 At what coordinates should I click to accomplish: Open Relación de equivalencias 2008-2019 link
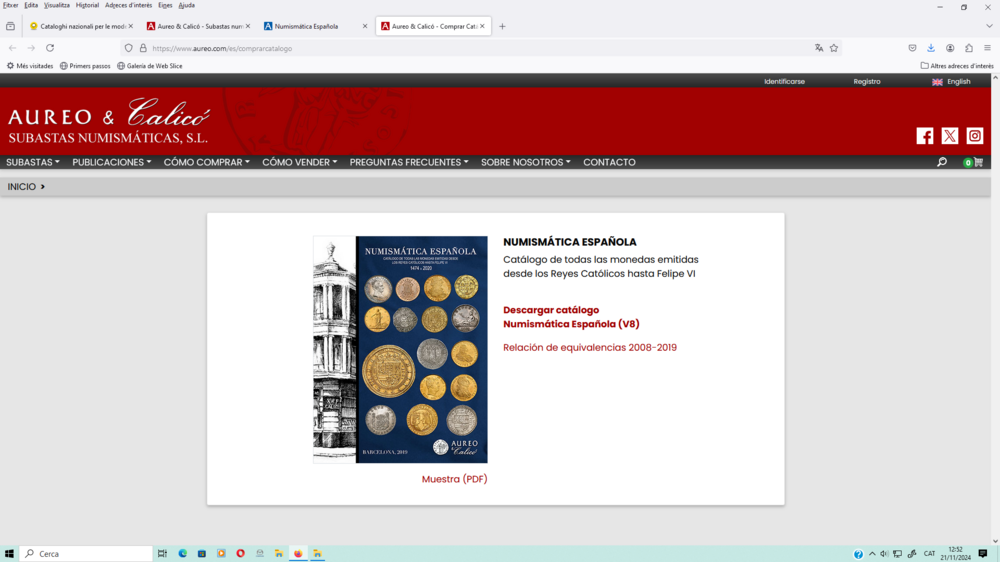[589, 348]
